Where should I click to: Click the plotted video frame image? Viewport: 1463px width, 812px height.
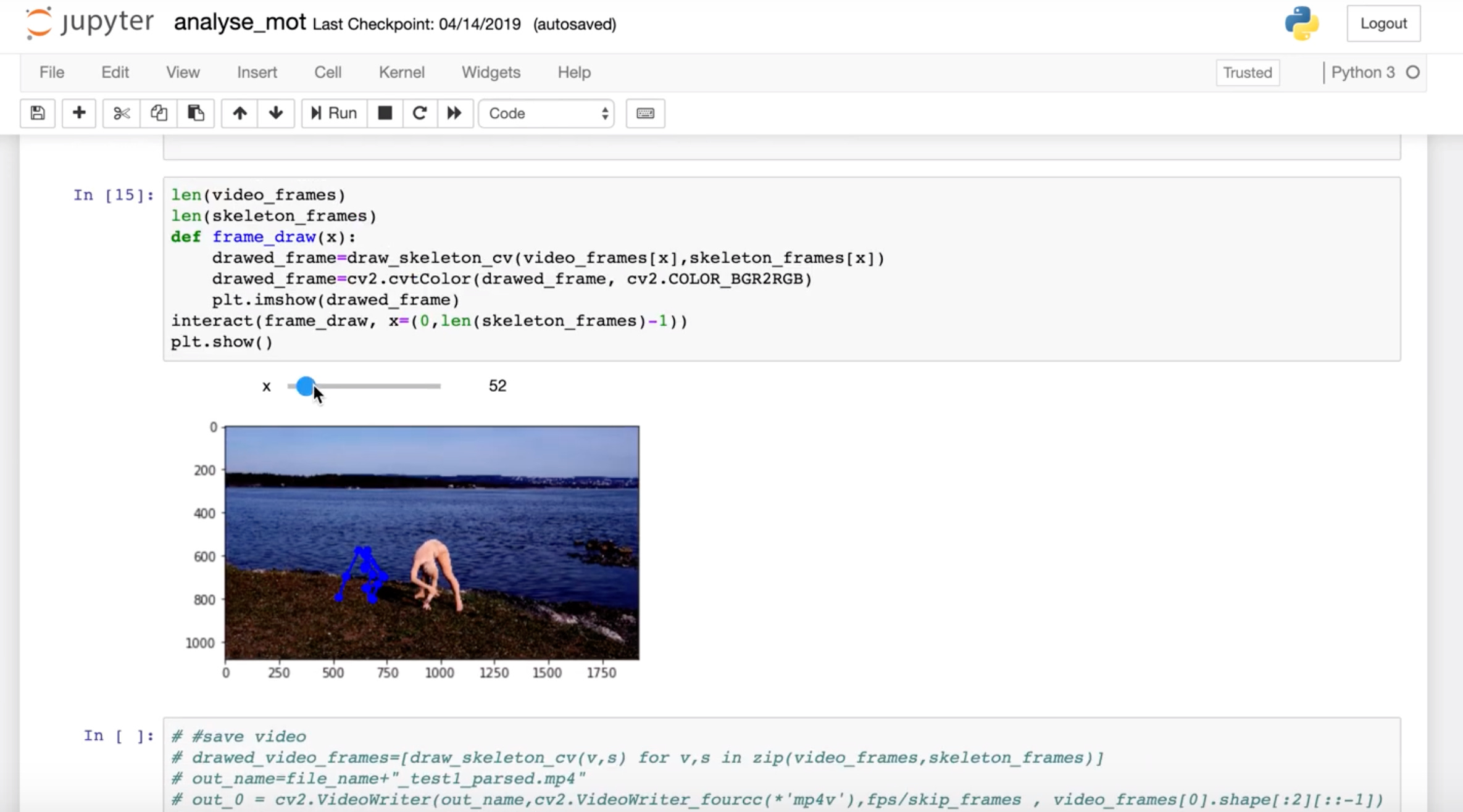click(432, 543)
